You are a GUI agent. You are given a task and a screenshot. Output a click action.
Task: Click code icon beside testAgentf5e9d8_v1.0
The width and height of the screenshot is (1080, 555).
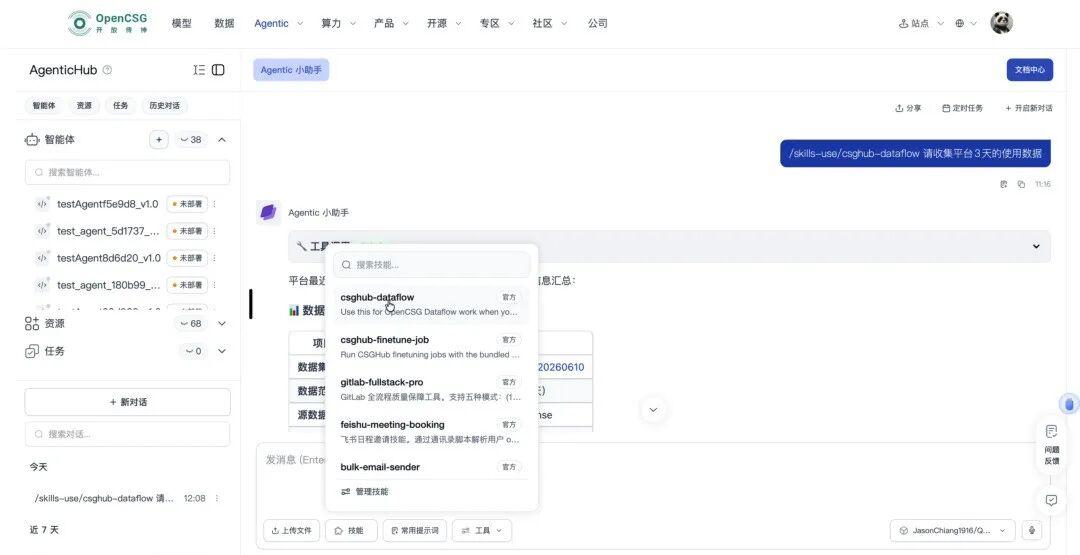[43, 204]
